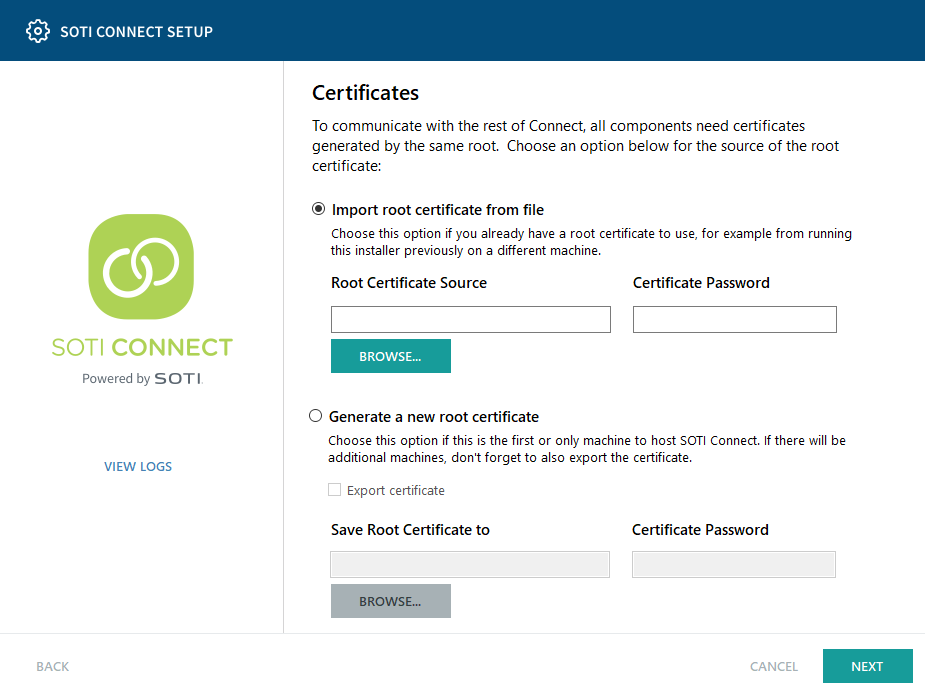
Task: Click the setup gear icon in header
Action: coord(38,31)
